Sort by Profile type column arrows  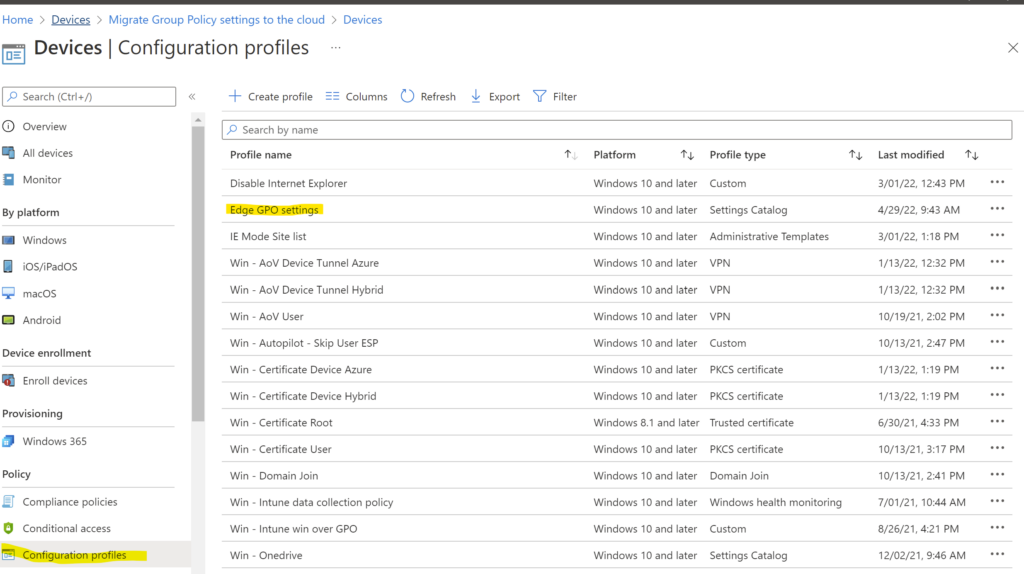point(856,155)
